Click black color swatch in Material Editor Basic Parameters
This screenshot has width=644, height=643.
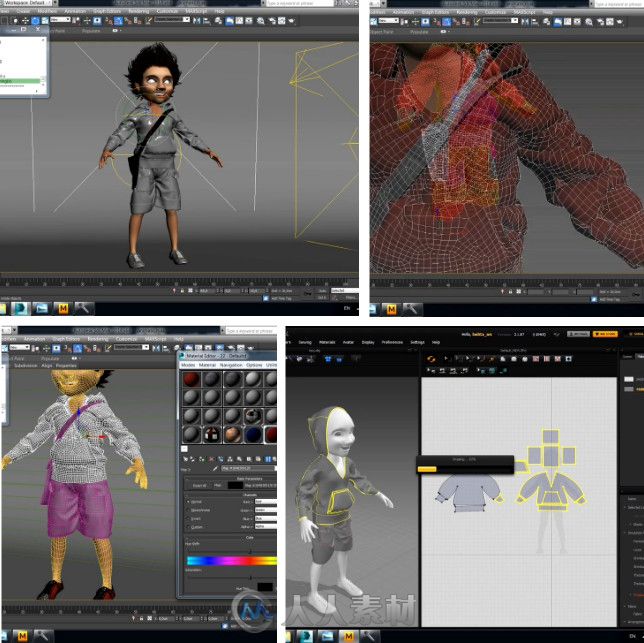click(x=235, y=485)
